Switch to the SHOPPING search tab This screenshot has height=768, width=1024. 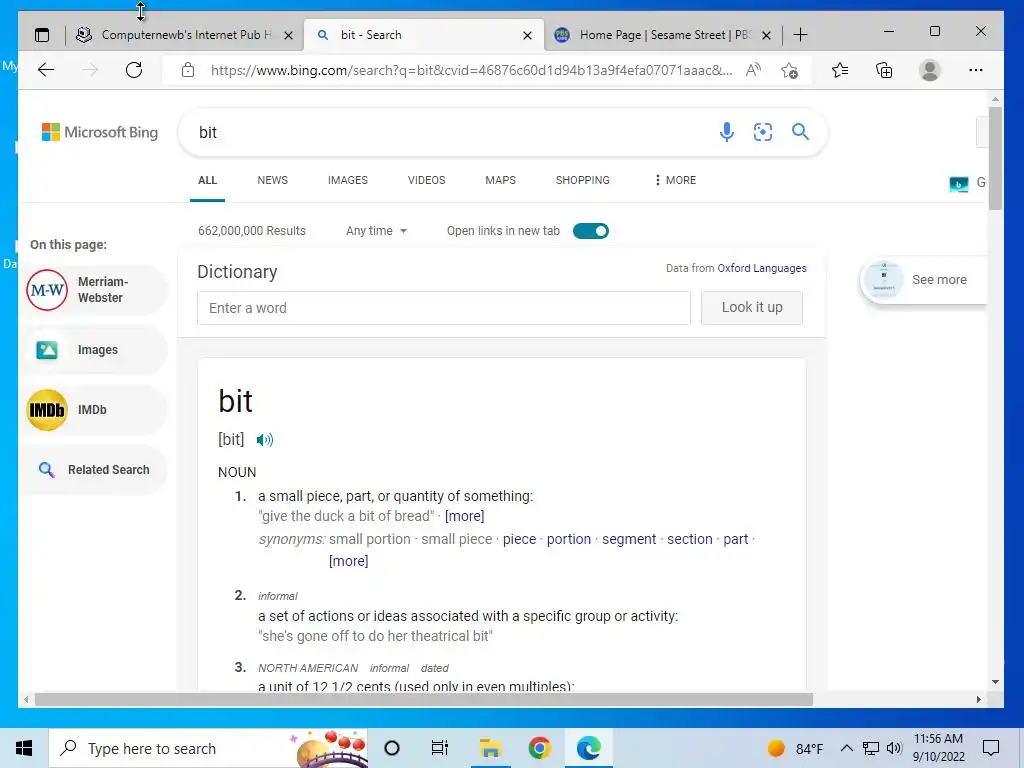pos(583,180)
